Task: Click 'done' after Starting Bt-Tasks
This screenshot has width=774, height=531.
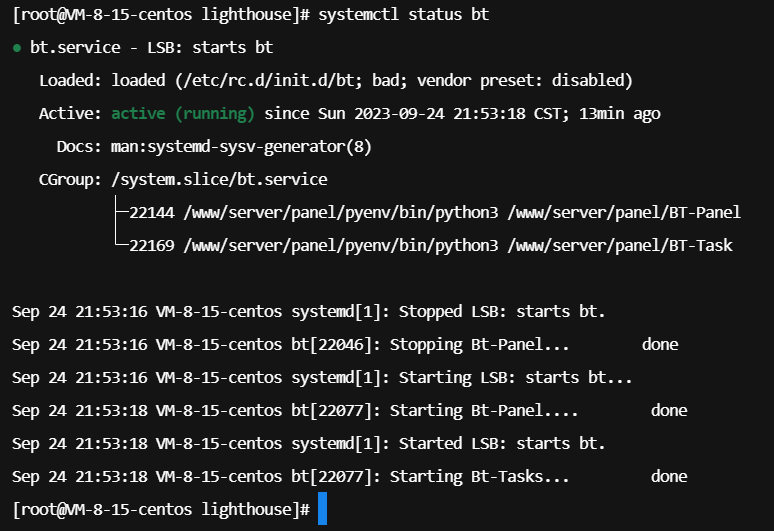Action: click(669, 477)
